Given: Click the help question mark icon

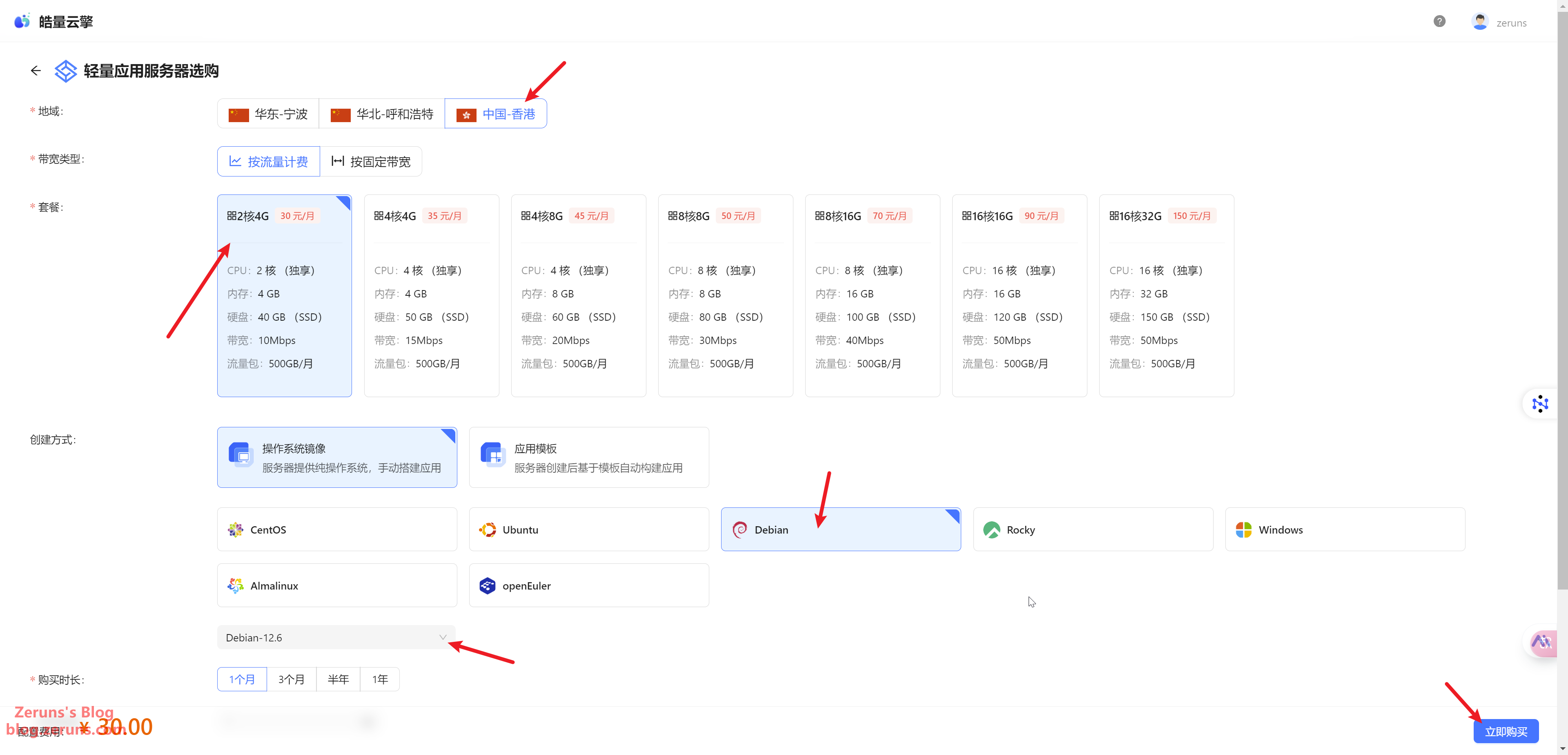Looking at the screenshot, I should point(1439,22).
